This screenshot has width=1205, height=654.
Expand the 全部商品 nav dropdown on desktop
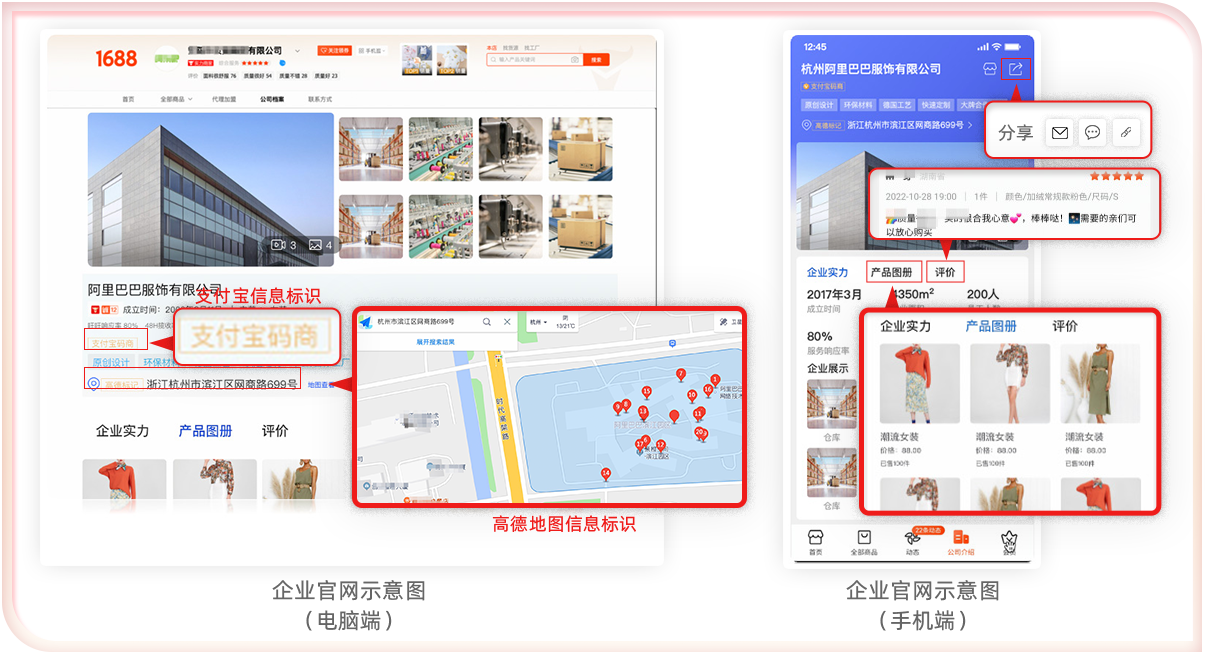pos(178,99)
